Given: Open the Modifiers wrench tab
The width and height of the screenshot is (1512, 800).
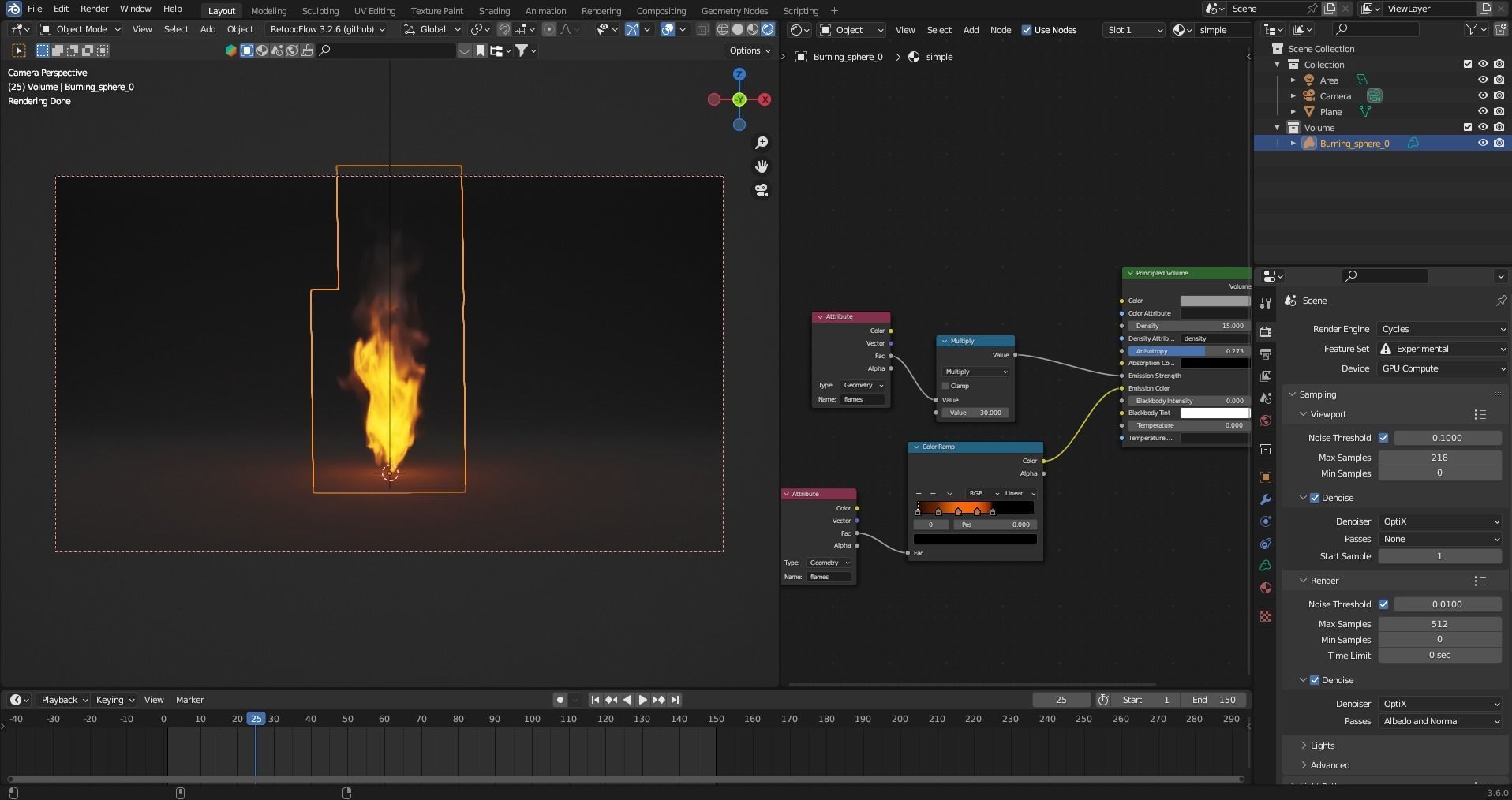Looking at the screenshot, I should click(1266, 499).
